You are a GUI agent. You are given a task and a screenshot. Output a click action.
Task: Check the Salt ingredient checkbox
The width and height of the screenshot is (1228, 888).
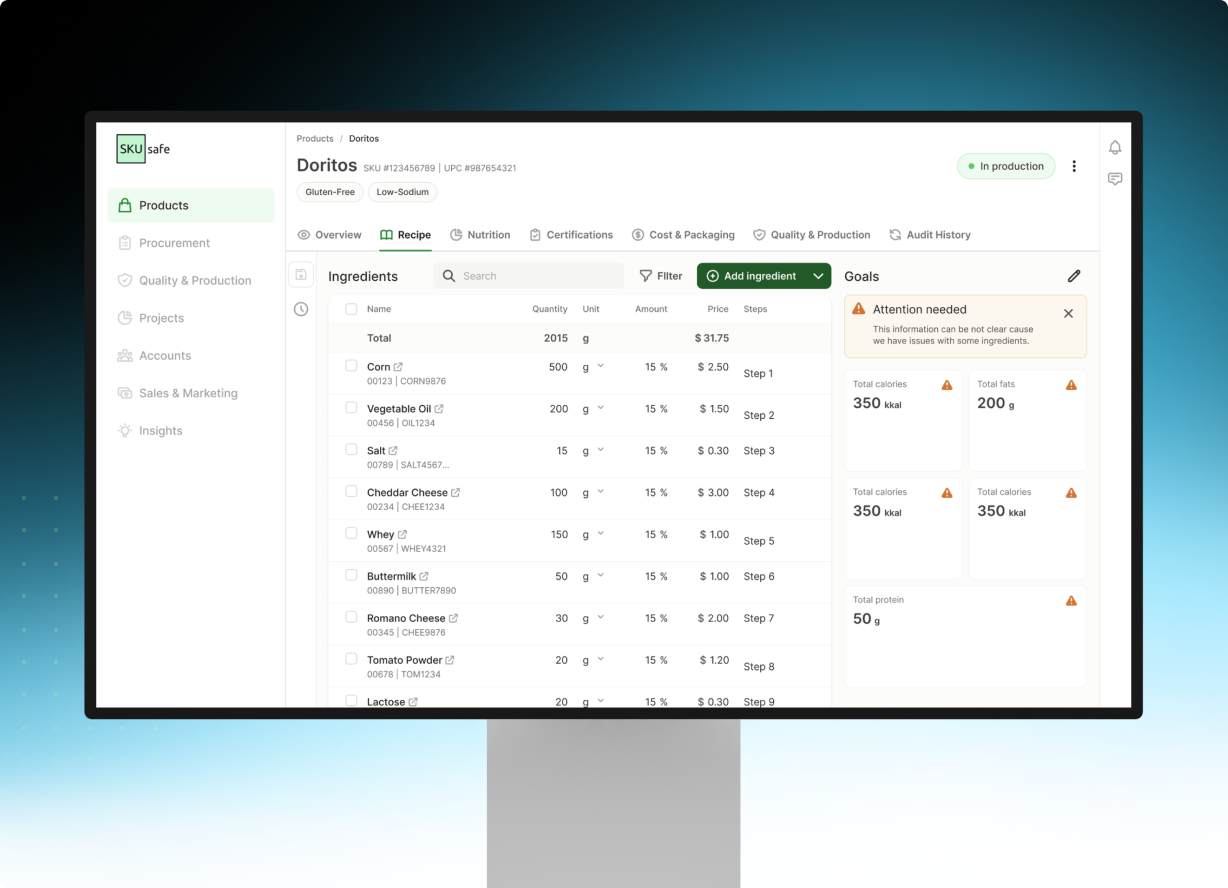click(x=351, y=450)
